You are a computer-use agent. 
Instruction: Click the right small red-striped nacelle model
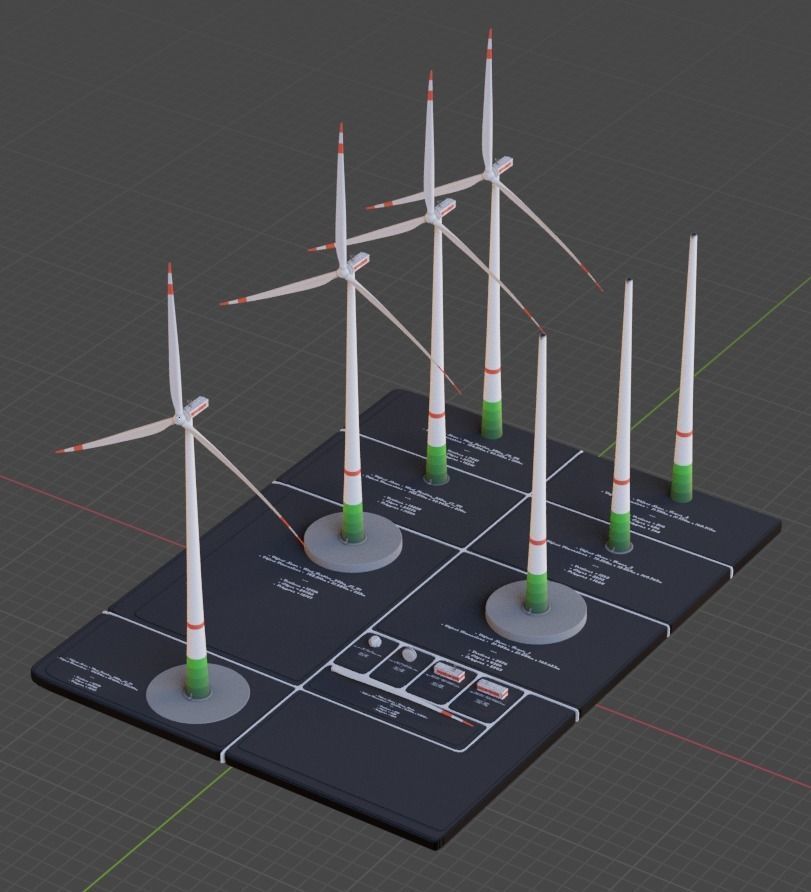point(492,688)
